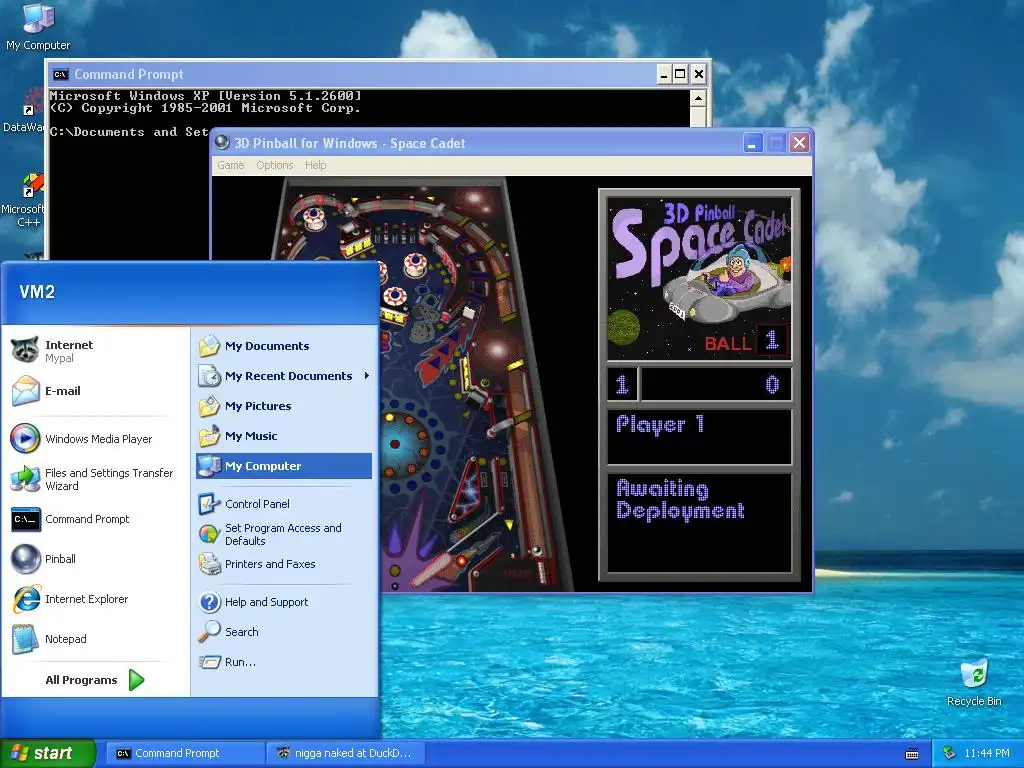Launch Command Prompt icon in Start menu
The width and height of the screenshot is (1024, 768).
[25, 519]
